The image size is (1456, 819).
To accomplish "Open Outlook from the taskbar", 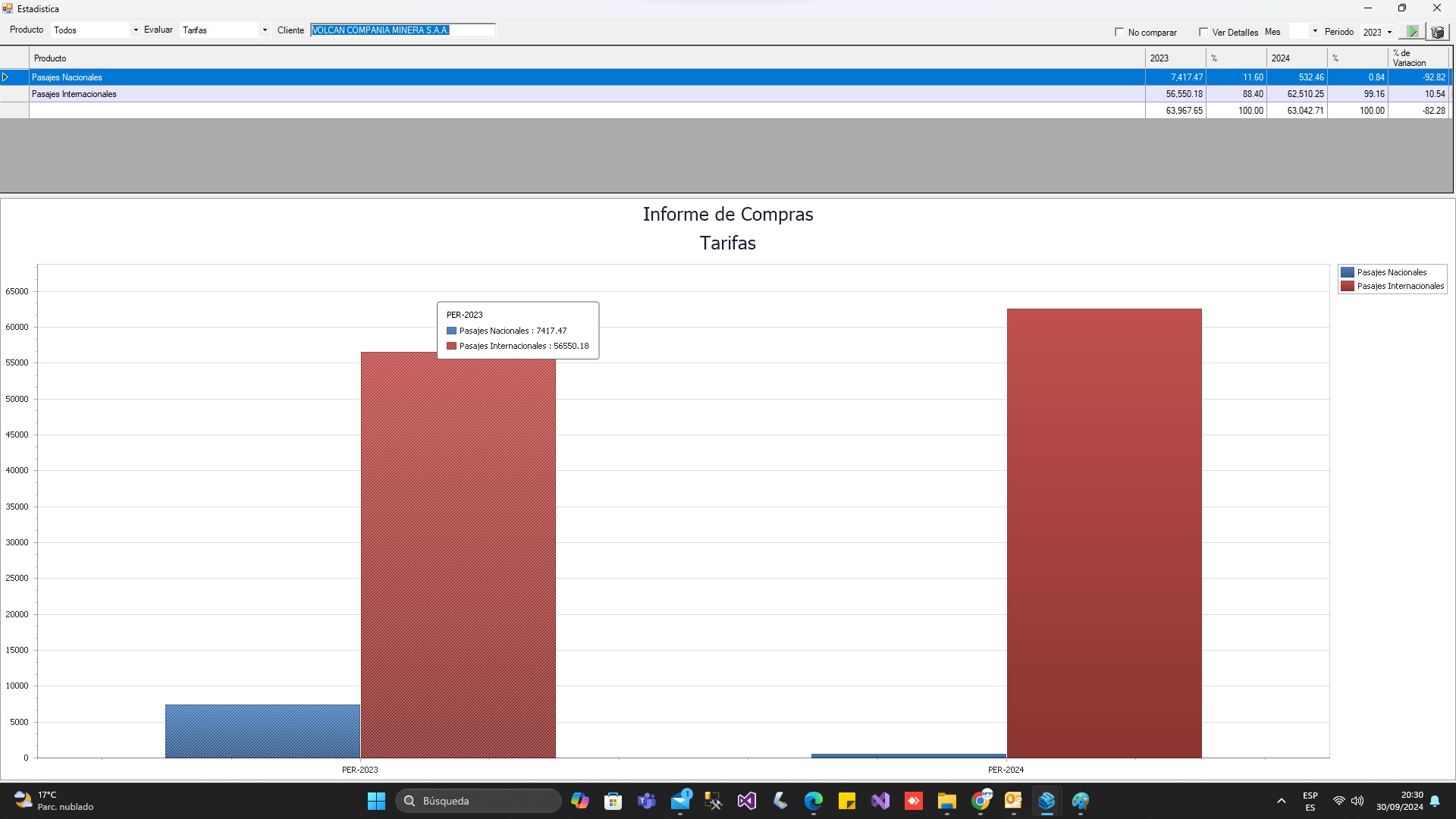I will 1014,801.
